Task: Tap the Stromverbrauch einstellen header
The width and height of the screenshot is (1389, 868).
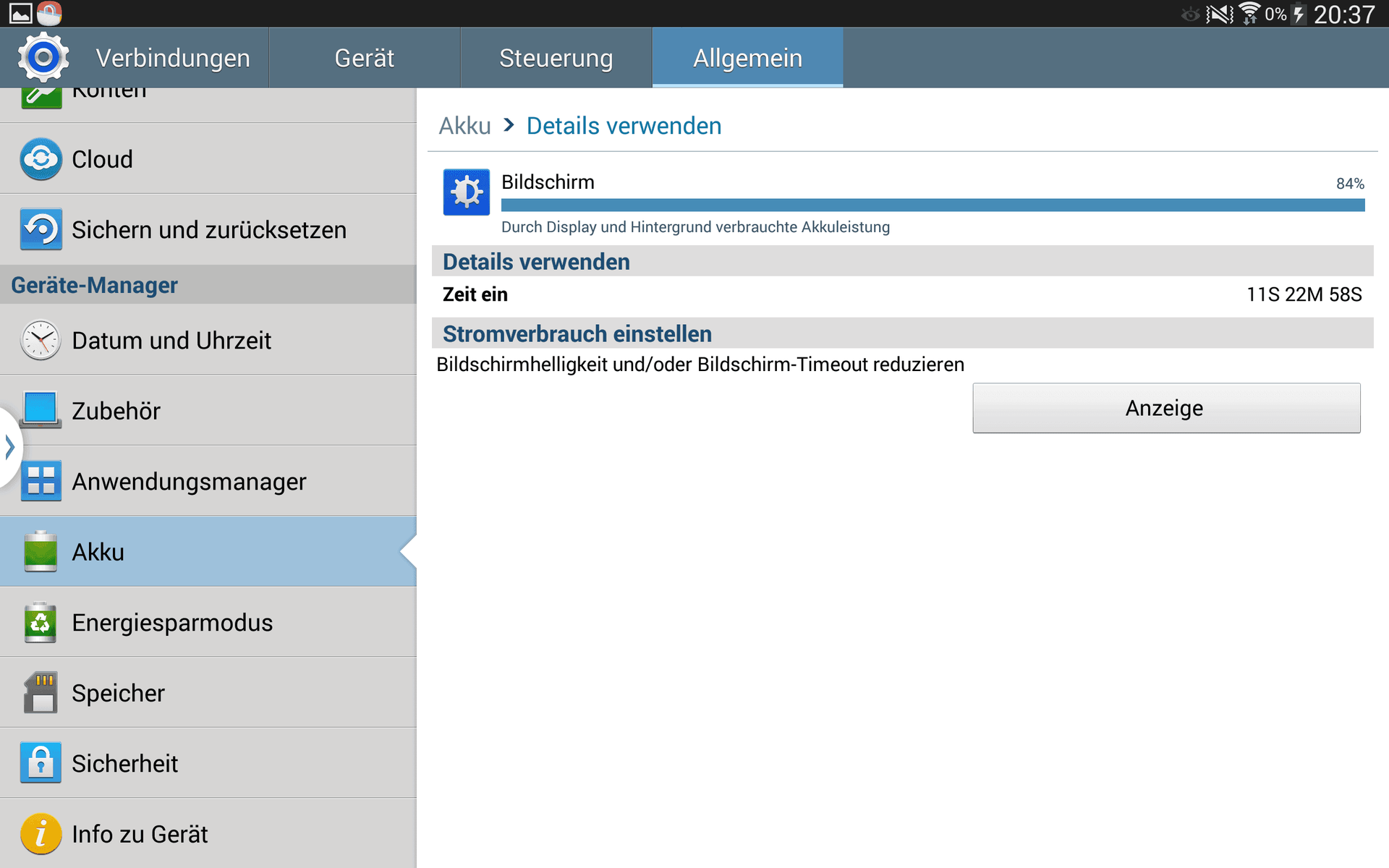Action: coord(902,333)
